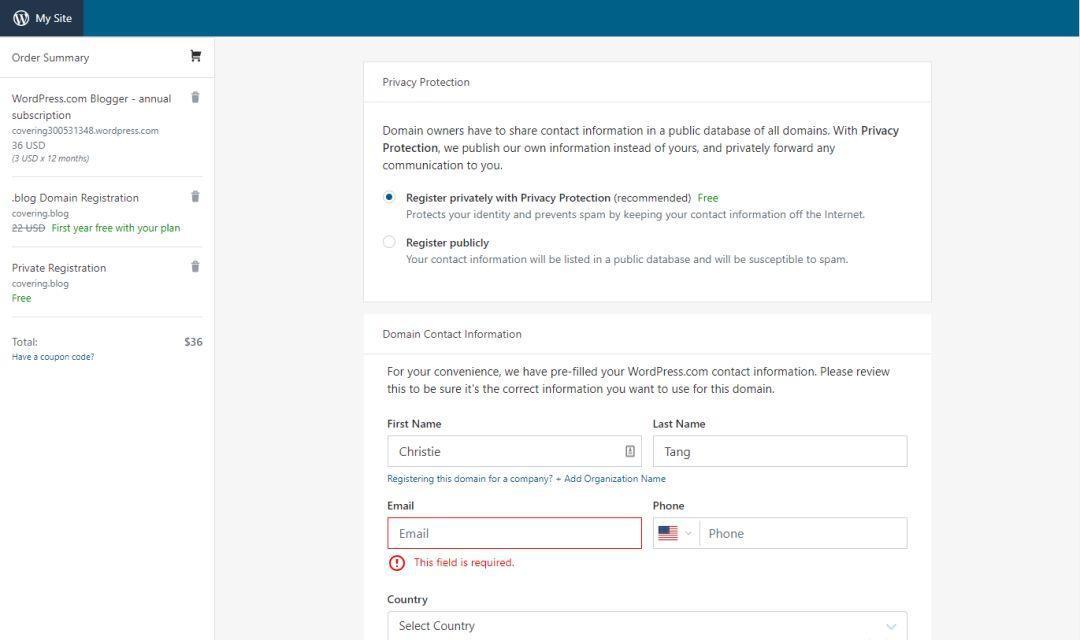Screen dimensions: 1080x640
Task: Remove .blog Domain Registration using trash icon
Action: (196, 196)
